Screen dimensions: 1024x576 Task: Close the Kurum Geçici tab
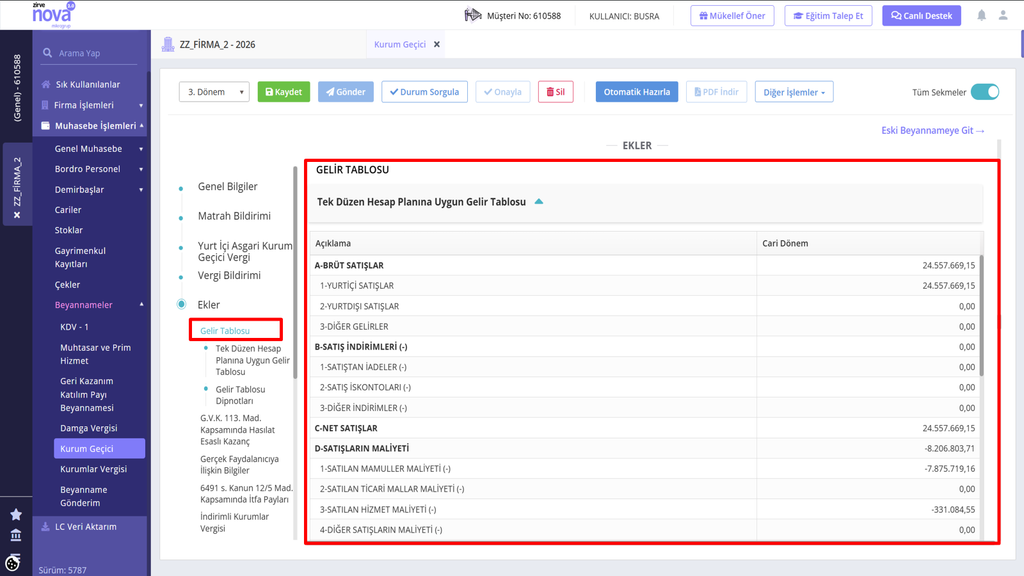coord(437,44)
